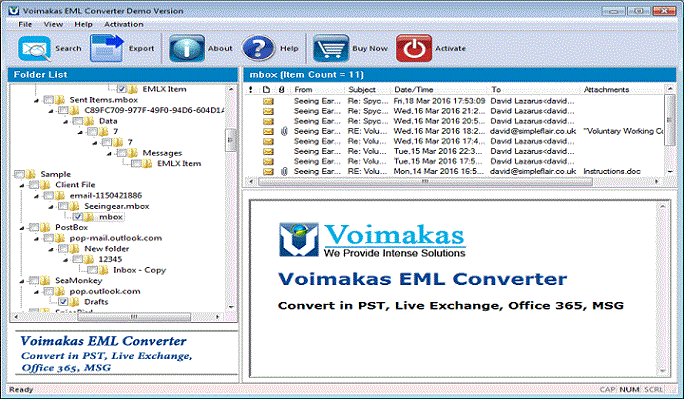This screenshot has height=399, width=684.
Task: Open the File menu
Action: point(25,24)
